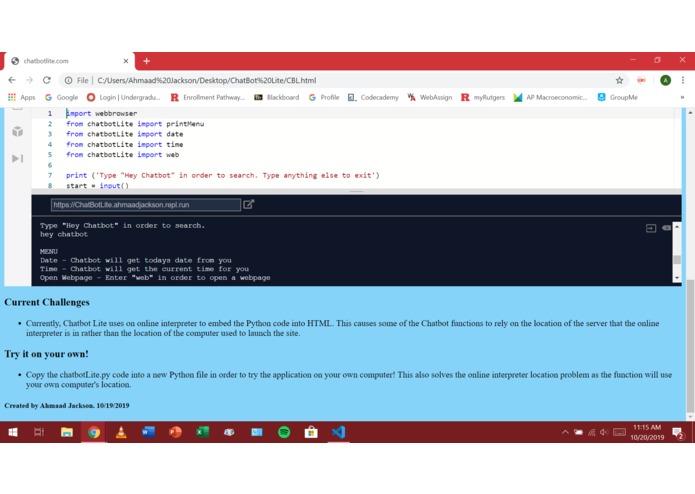
Task: Click the page vertical scrollbar
Action: [x=690, y=348]
